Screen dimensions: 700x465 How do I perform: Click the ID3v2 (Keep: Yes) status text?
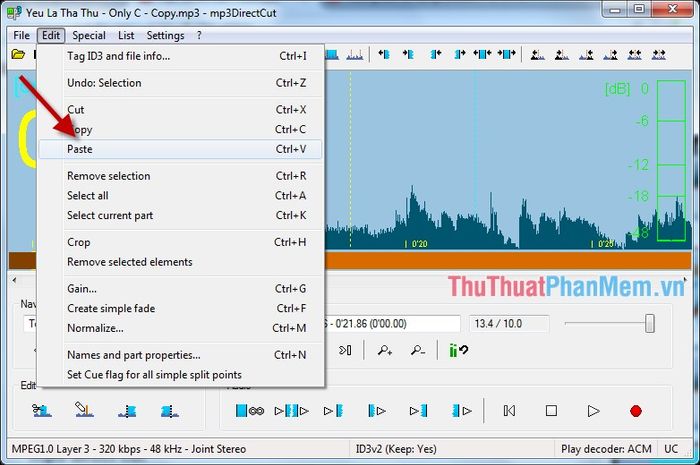coord(396,449)
